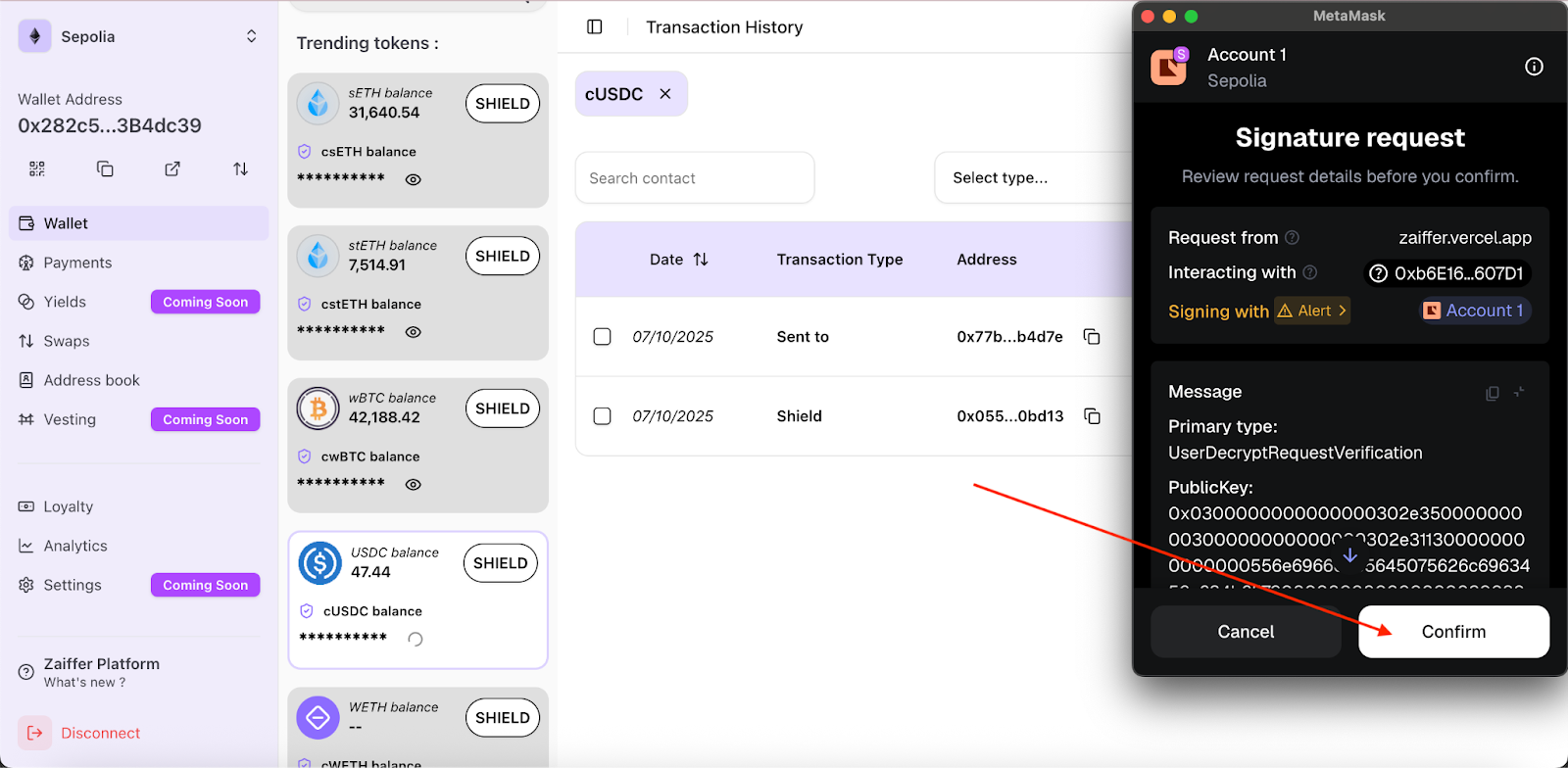This screenshot has width=1568, height=768.
Task: Toggle the sidebar panel icon
Action: click(x=595, y=26)
